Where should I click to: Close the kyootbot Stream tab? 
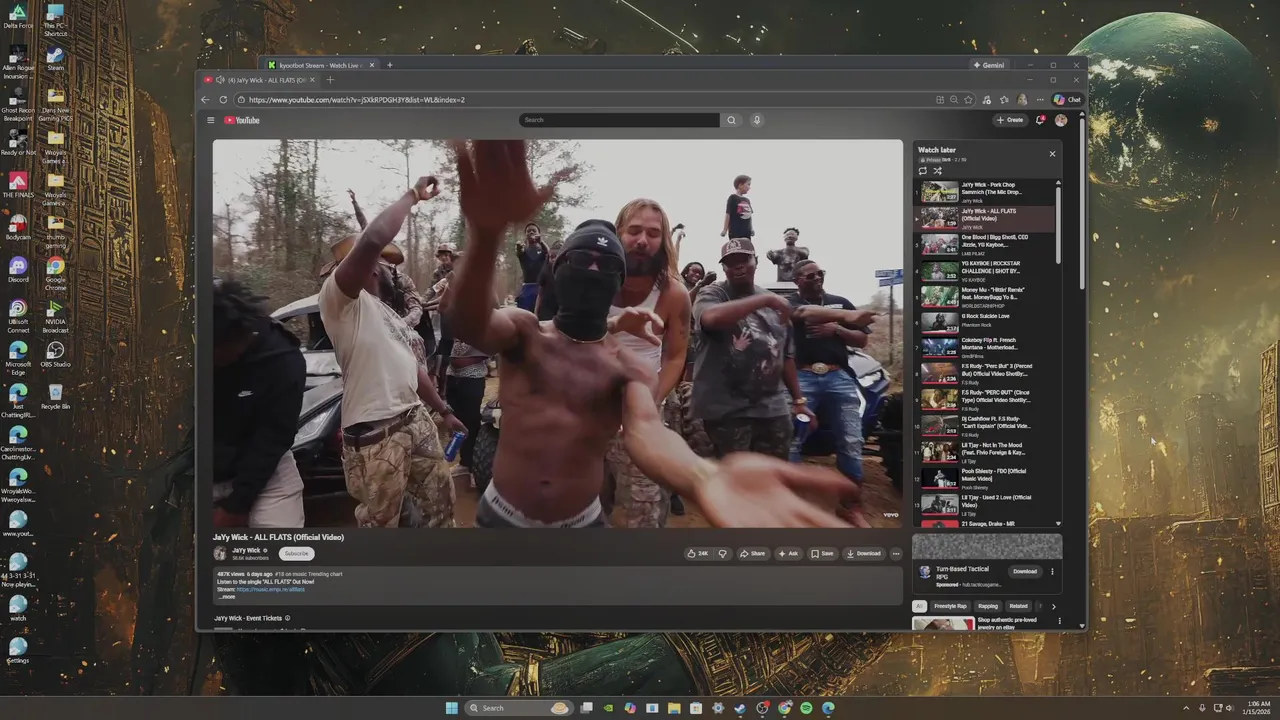click(371, 65)
